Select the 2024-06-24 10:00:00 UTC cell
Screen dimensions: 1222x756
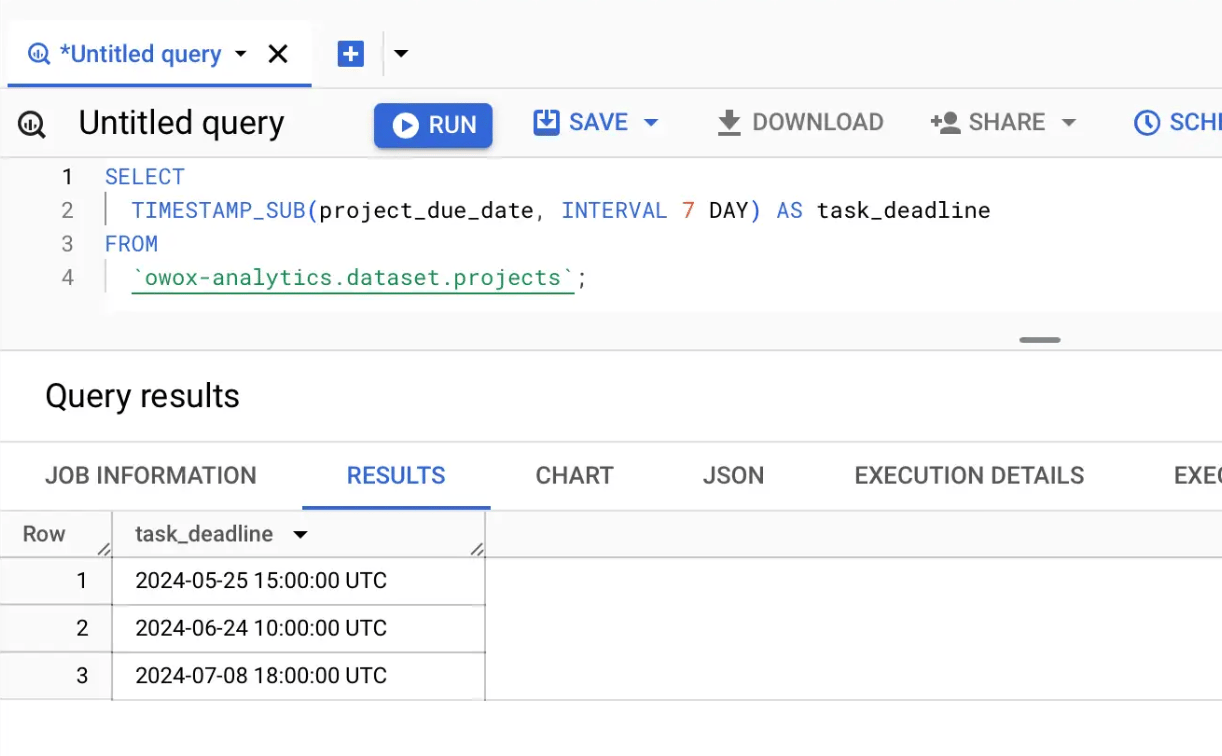tap(298, 628)
